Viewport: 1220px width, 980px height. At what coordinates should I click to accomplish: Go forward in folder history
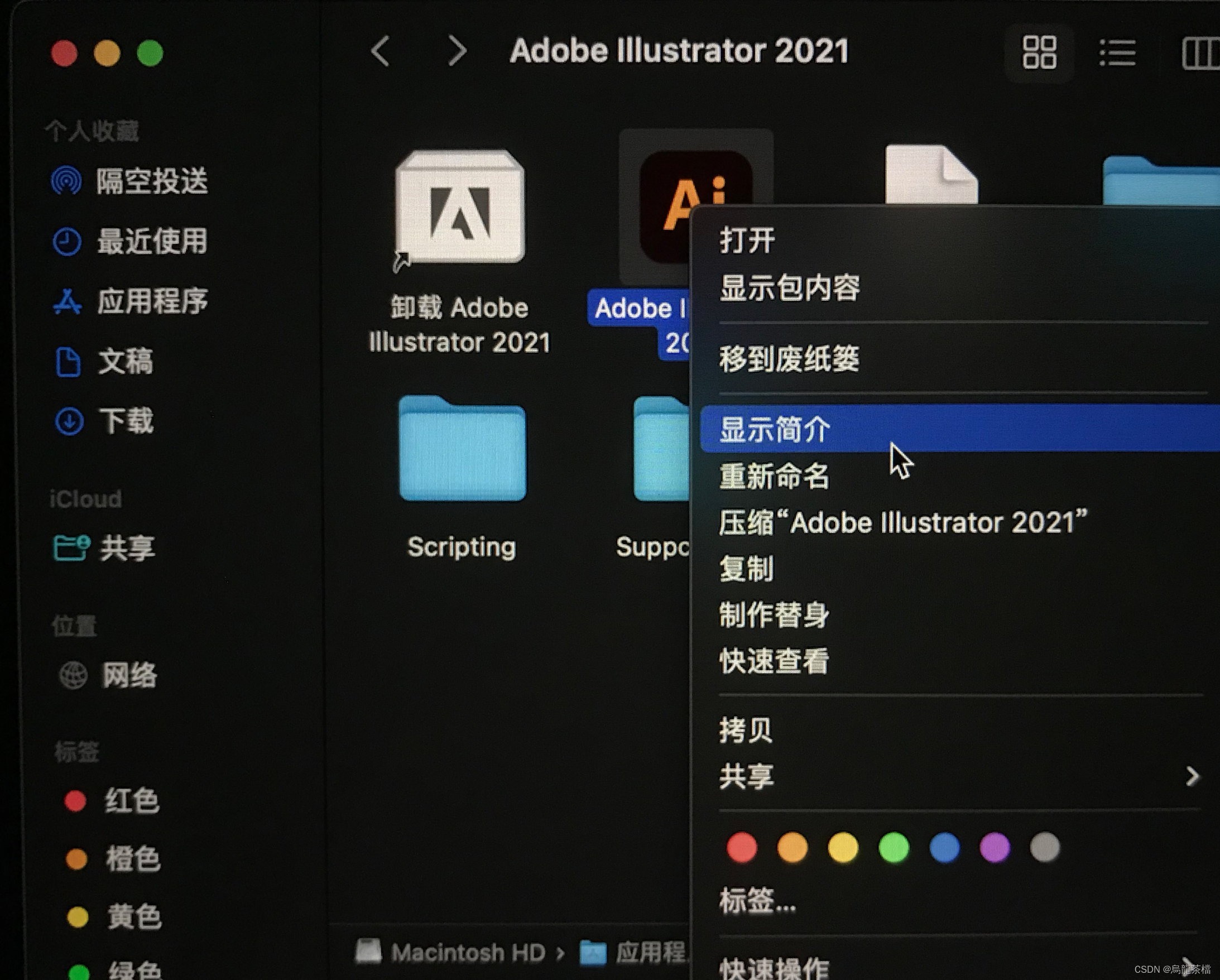457,51
